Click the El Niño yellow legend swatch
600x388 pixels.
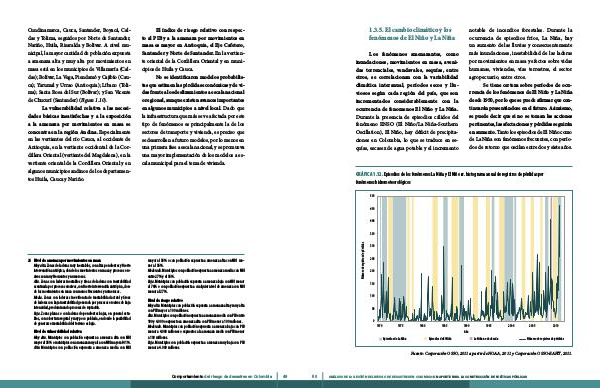(426, 339)
